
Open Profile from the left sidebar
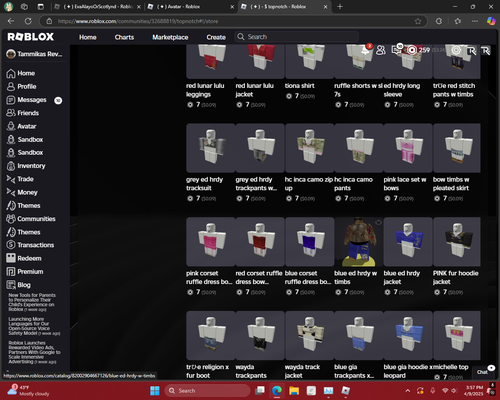21,86
